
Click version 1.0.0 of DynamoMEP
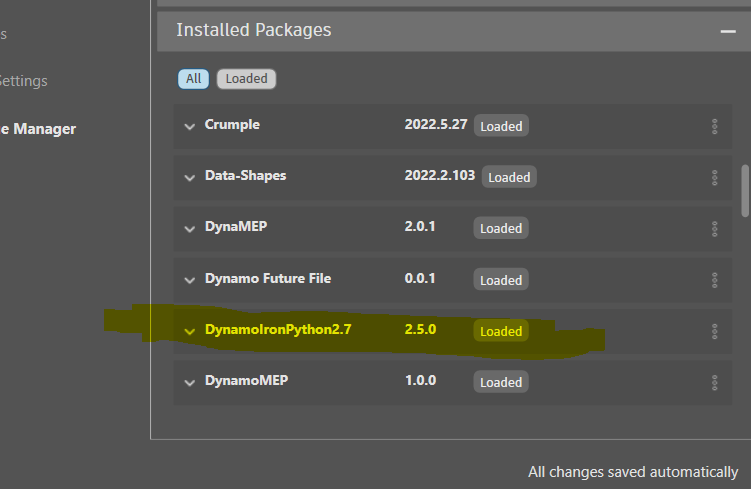click(x=421, y=380)
